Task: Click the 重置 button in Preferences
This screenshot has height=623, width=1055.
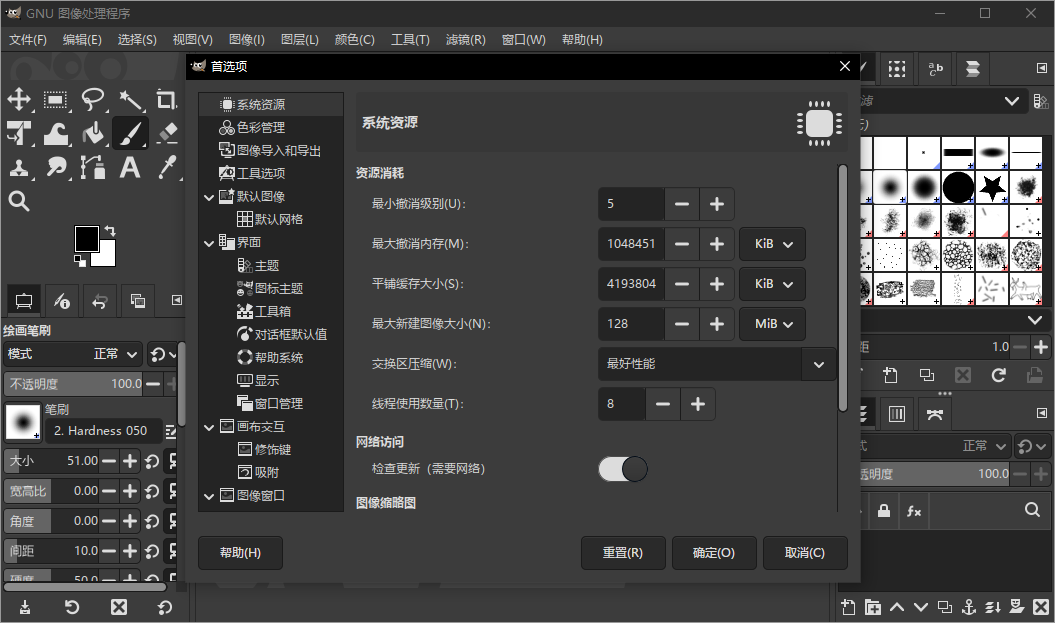Action: coord(623,552)
